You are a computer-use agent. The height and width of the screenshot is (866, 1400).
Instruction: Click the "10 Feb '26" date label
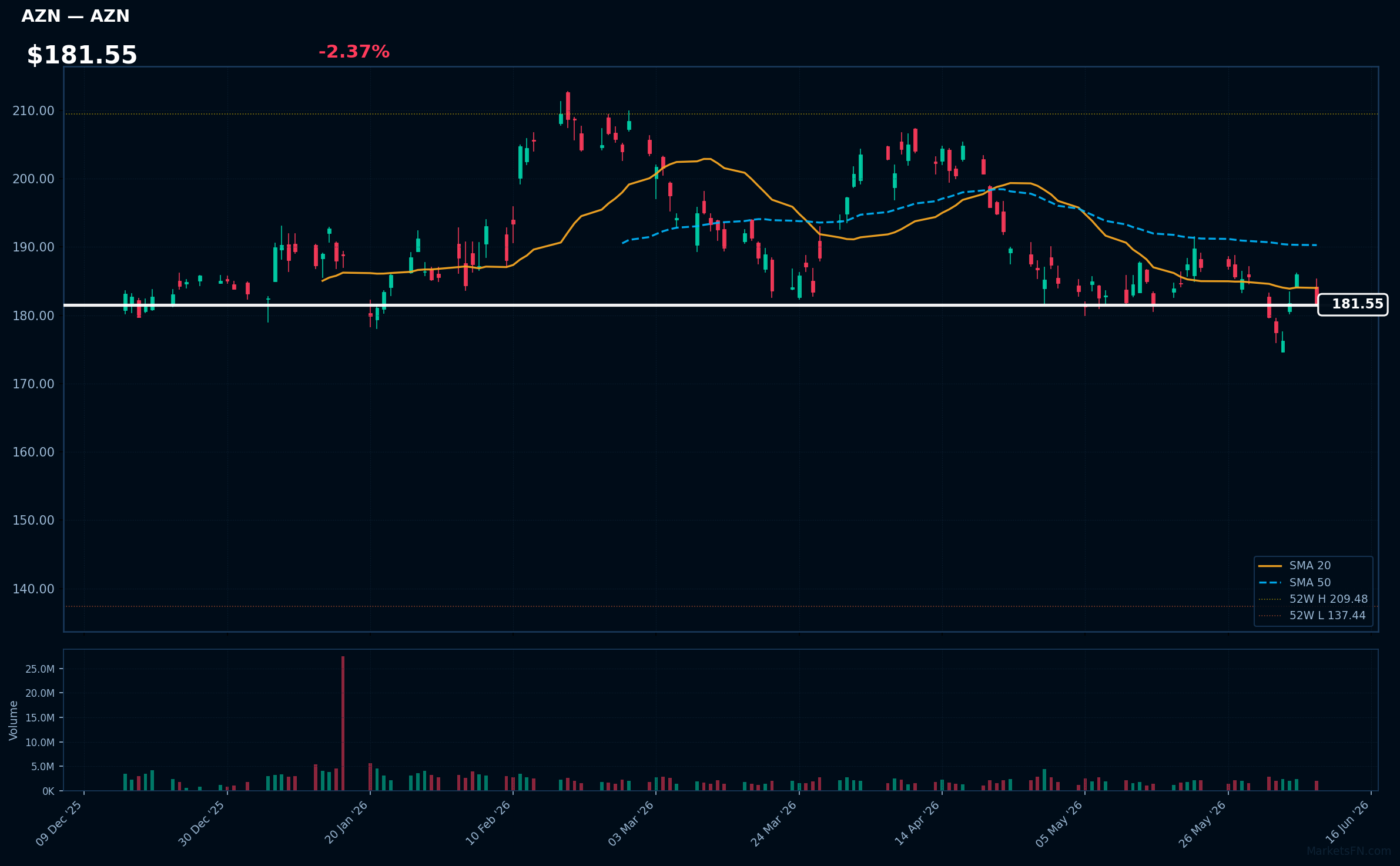coord(488,823)
